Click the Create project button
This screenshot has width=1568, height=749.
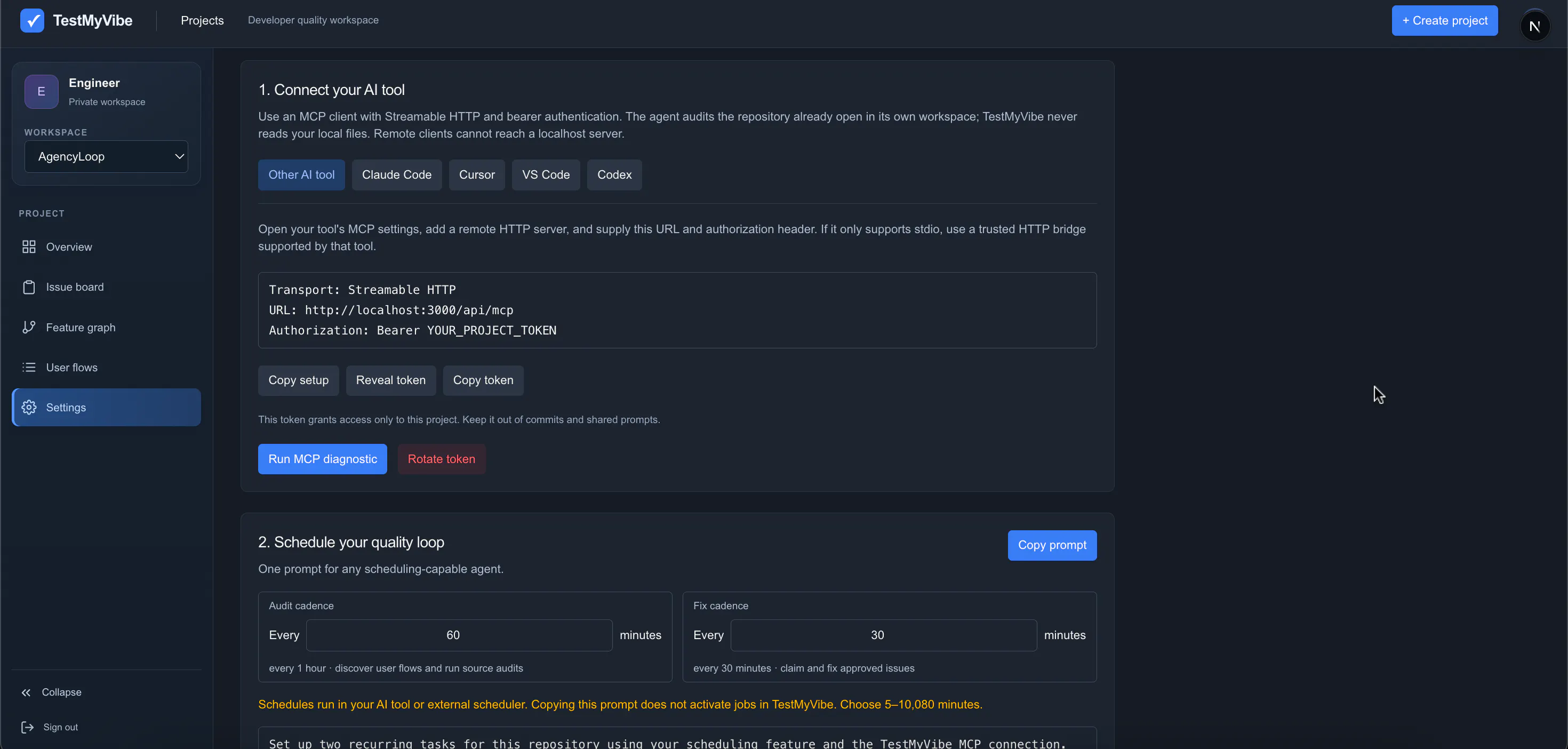tap(1444, 21)
